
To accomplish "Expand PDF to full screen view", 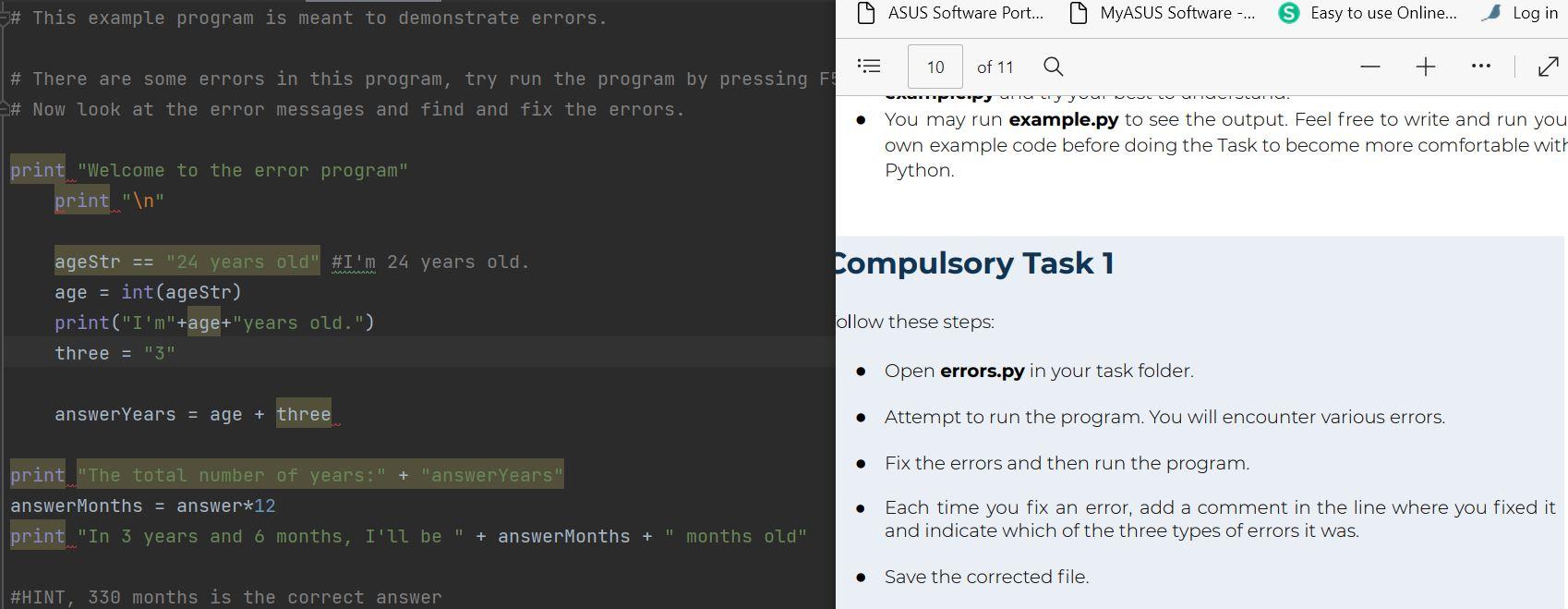I will 1549,67.
